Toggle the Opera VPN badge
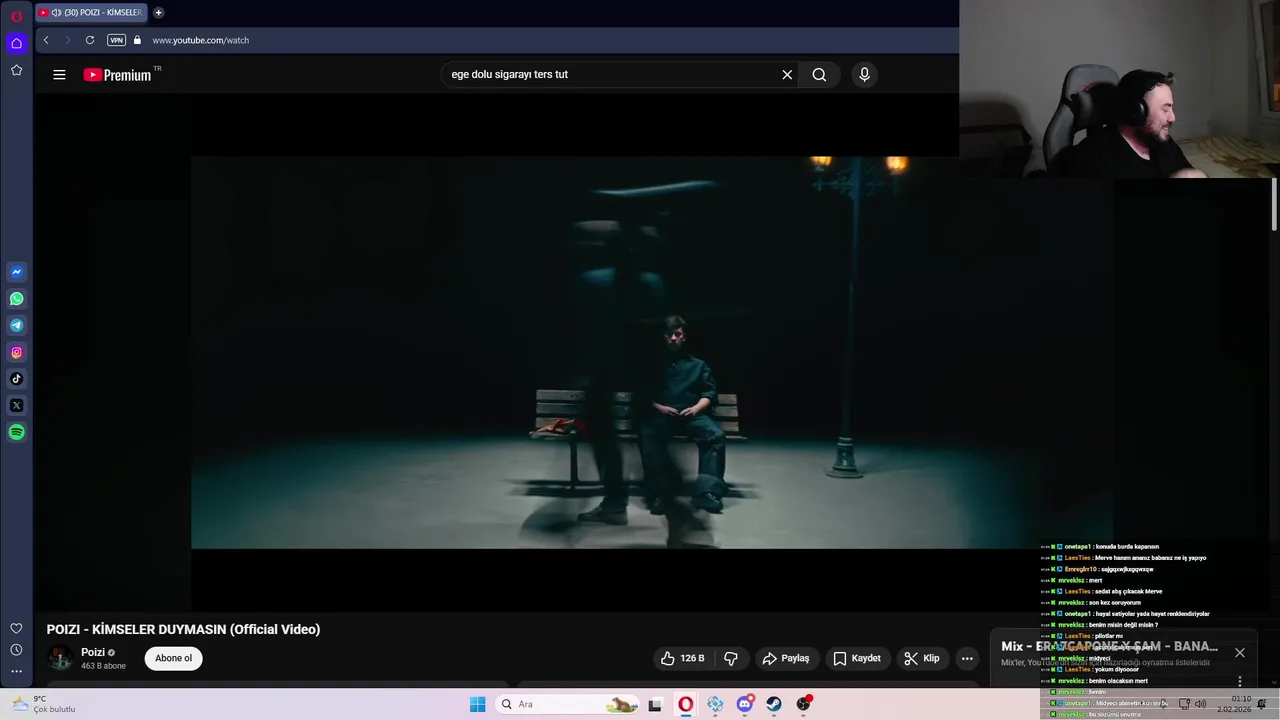This screenshot has height=720, width=1280. (x=117, y=40)
